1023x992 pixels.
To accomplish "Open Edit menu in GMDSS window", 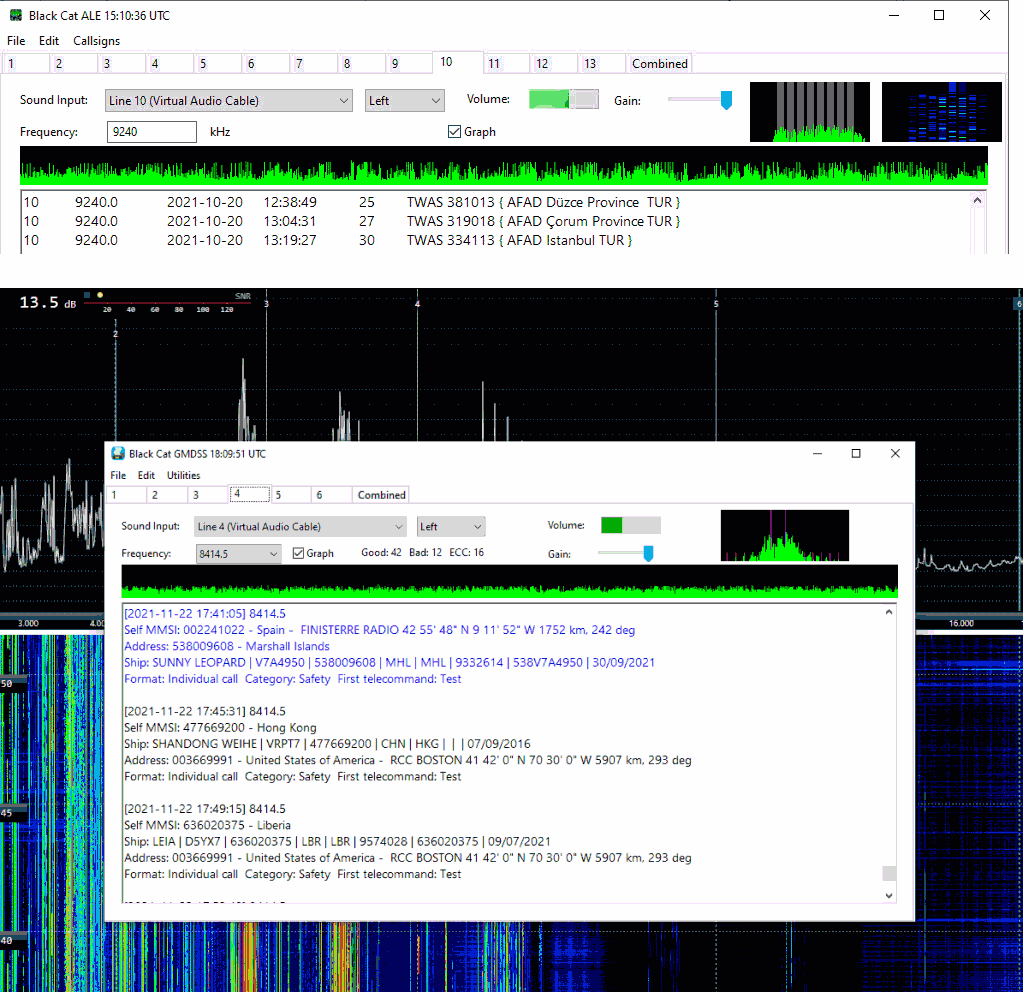I will (x=146, y=475).
